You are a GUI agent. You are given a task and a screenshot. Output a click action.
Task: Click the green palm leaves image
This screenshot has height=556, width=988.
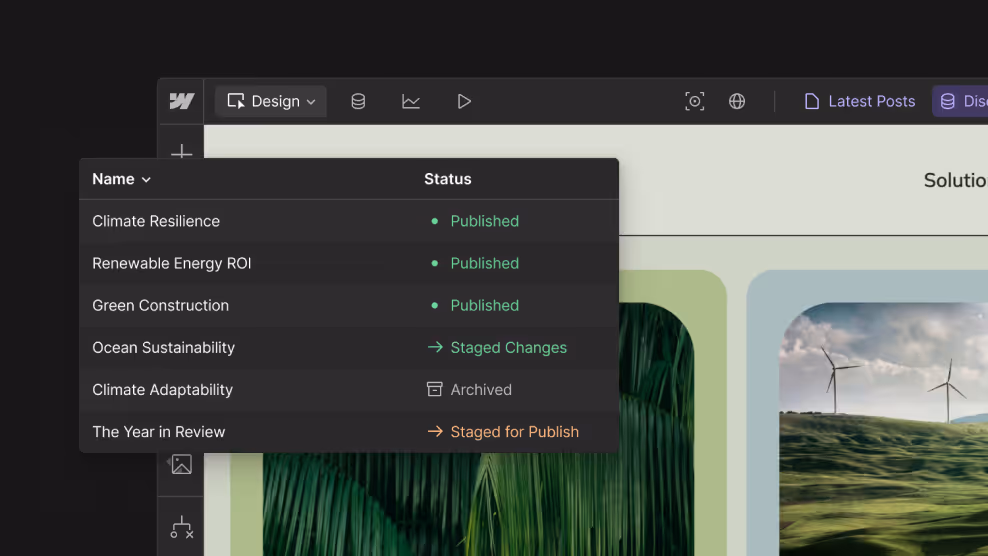pos(478,504)
